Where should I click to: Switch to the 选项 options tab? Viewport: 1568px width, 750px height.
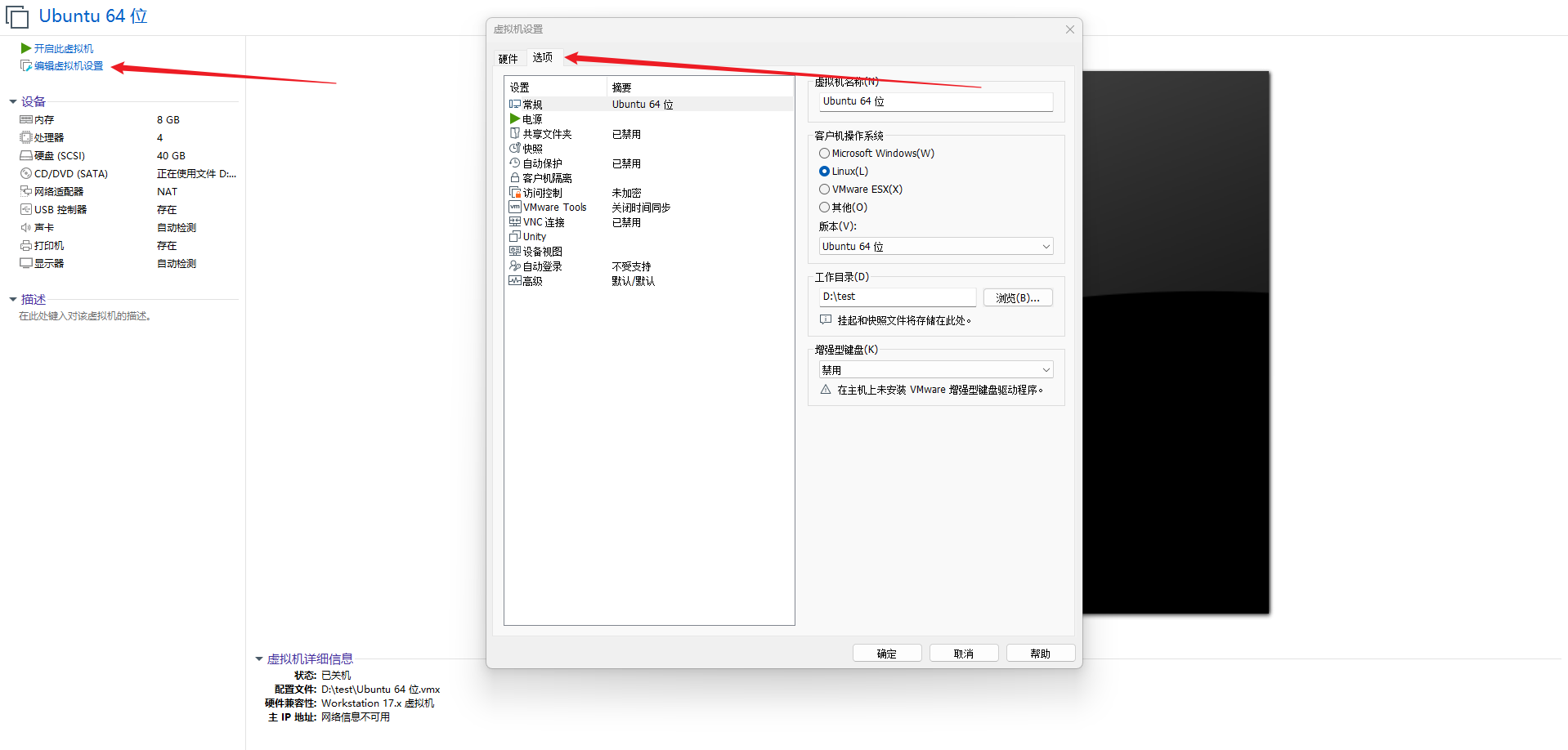point(543,57)
